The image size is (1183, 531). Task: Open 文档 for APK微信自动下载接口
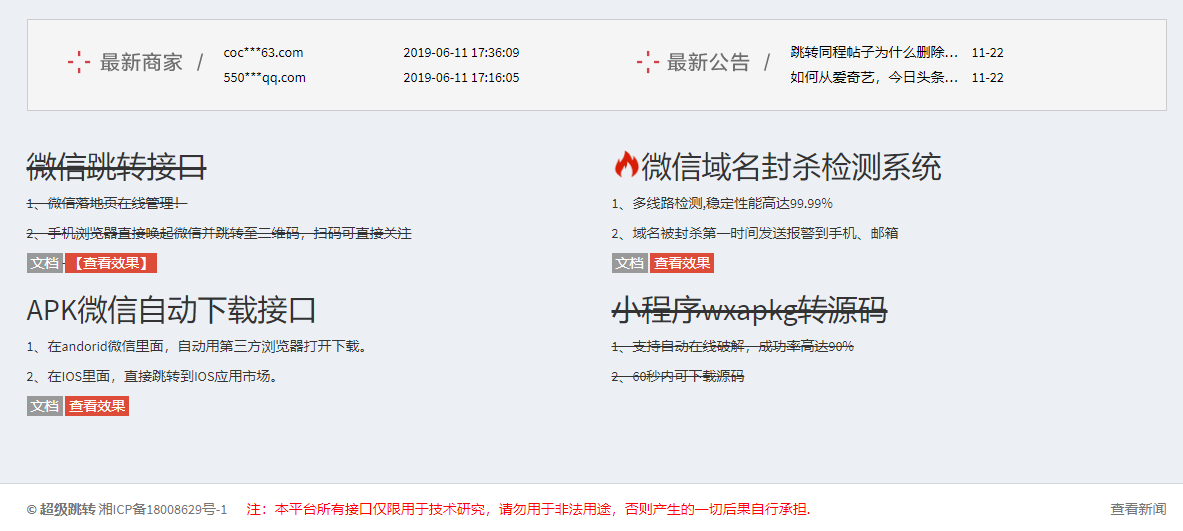44,406
